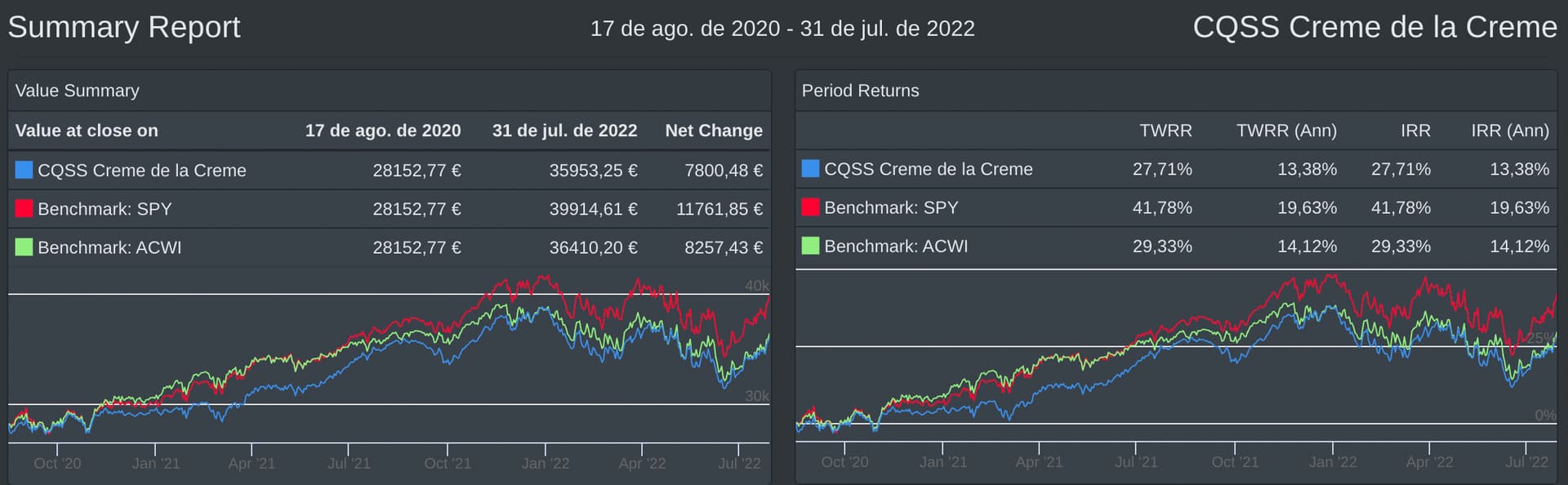This screenshot has height=485, width=1568.
Task: Click the CQSS Creme de la Creme page title
Action: coord(1374,27)
